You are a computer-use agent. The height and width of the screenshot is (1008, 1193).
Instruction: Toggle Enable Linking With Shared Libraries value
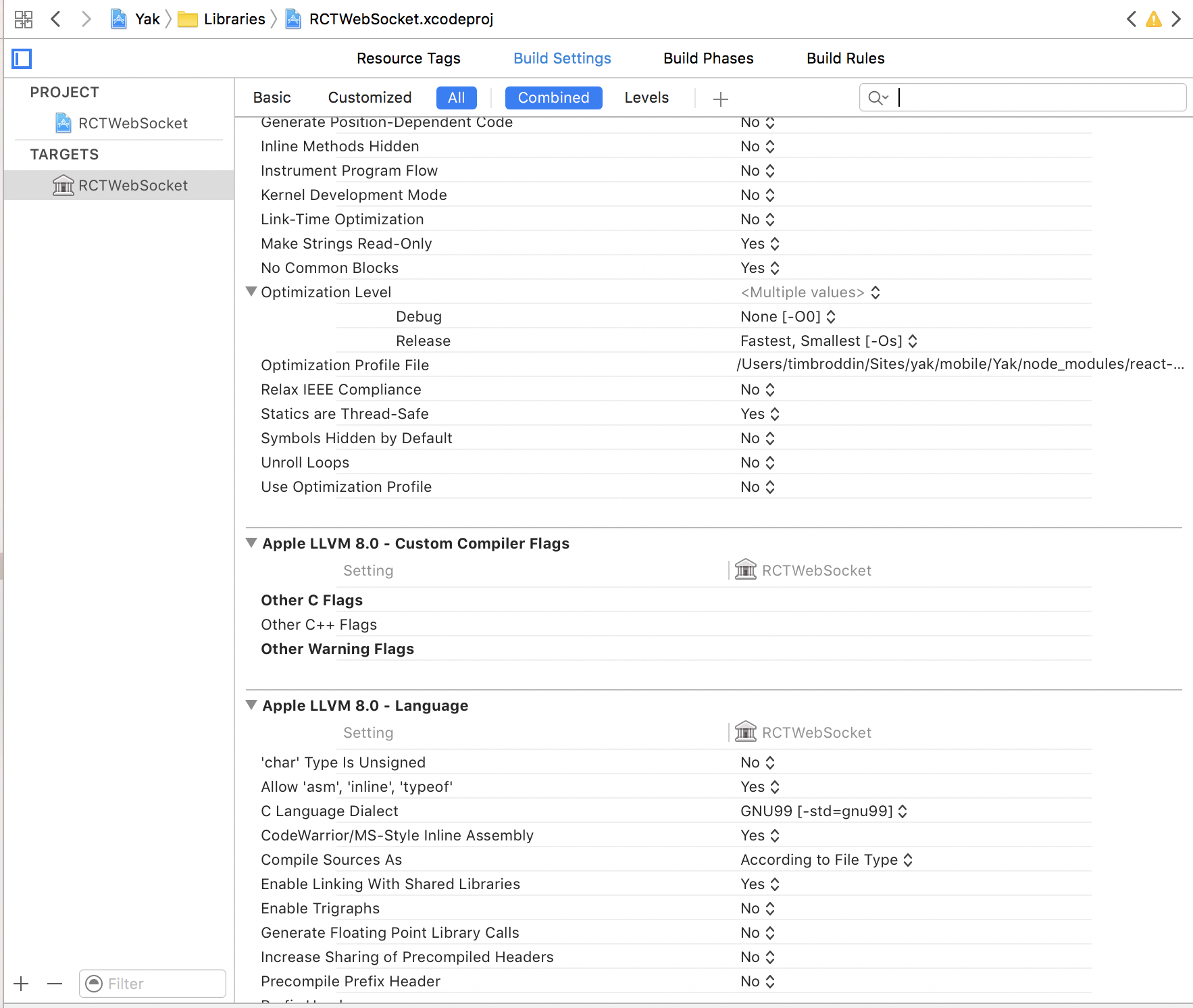point(760,884)
